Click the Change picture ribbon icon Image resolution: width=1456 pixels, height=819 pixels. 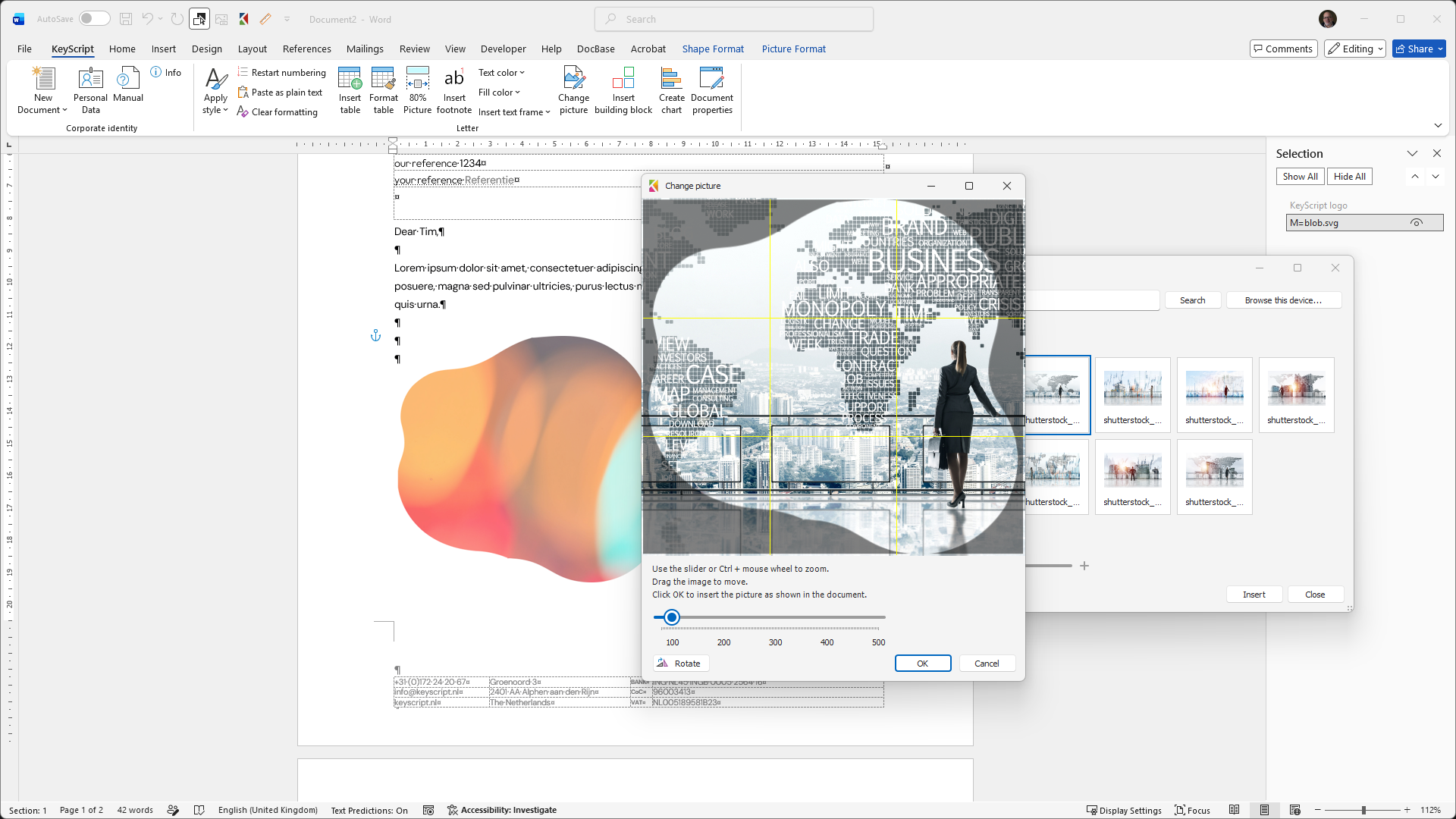(x=573, y=90)
